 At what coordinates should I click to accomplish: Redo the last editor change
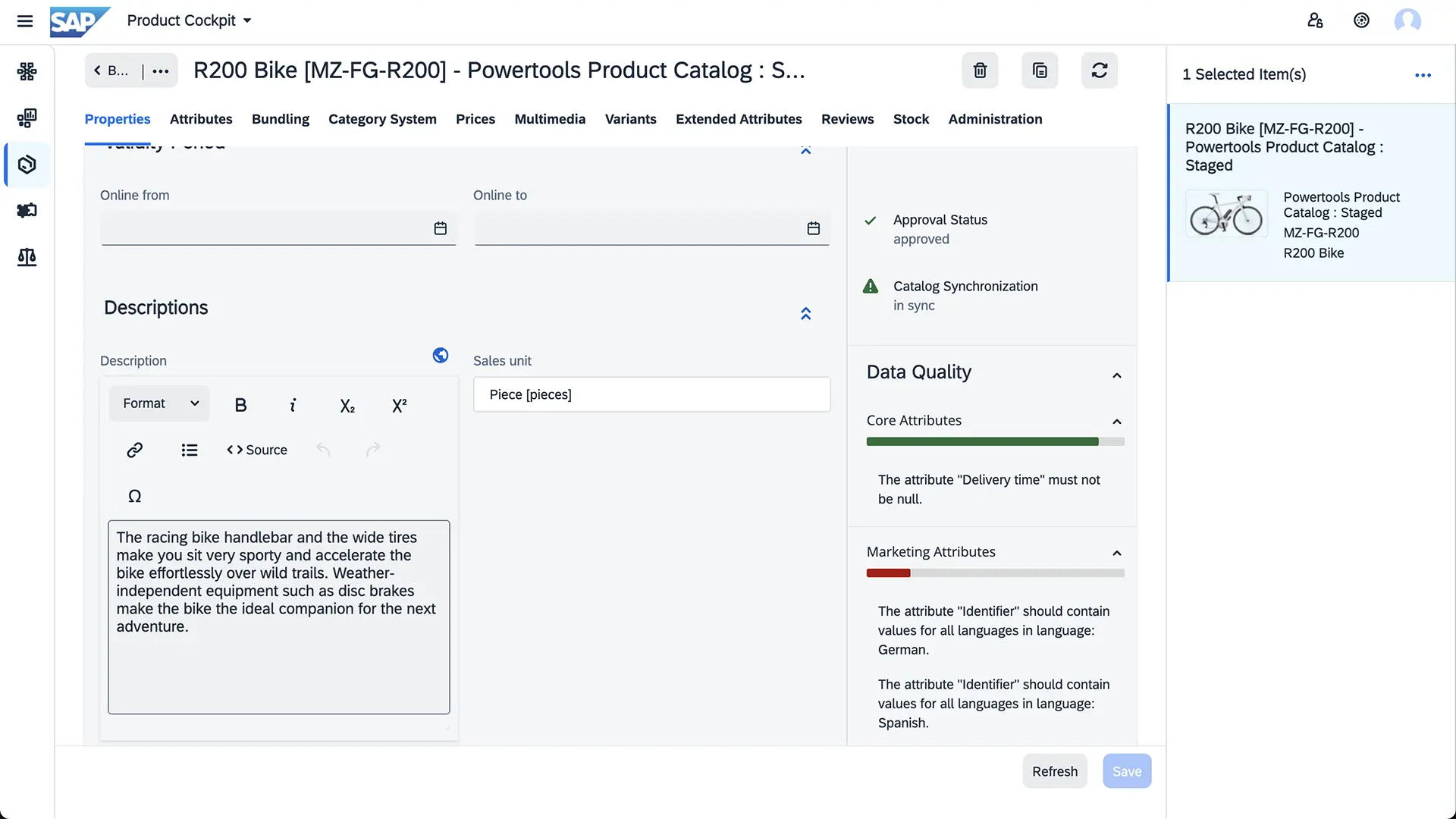coord(373,450)
